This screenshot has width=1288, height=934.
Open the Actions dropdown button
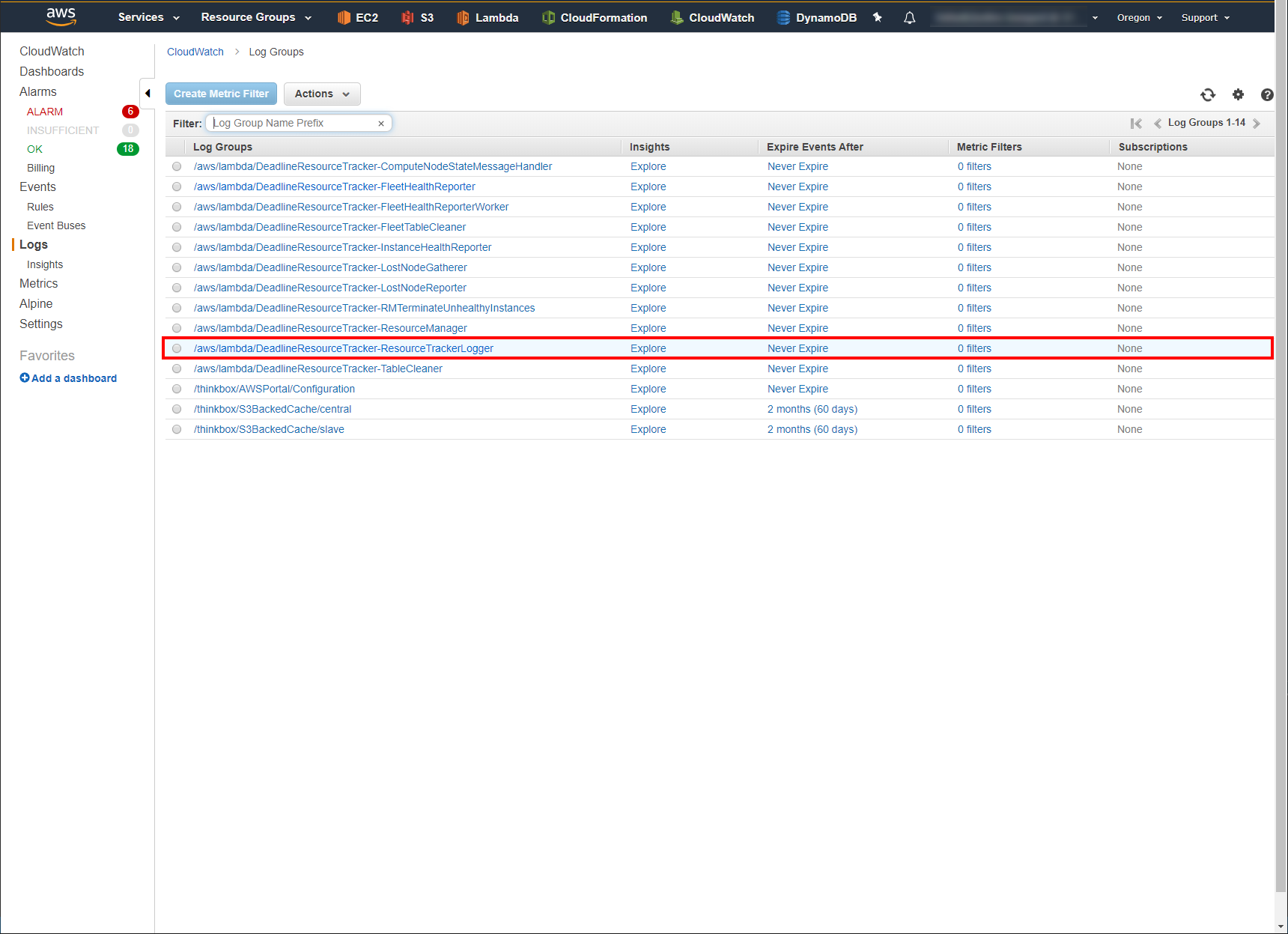(x=322, y=94)
